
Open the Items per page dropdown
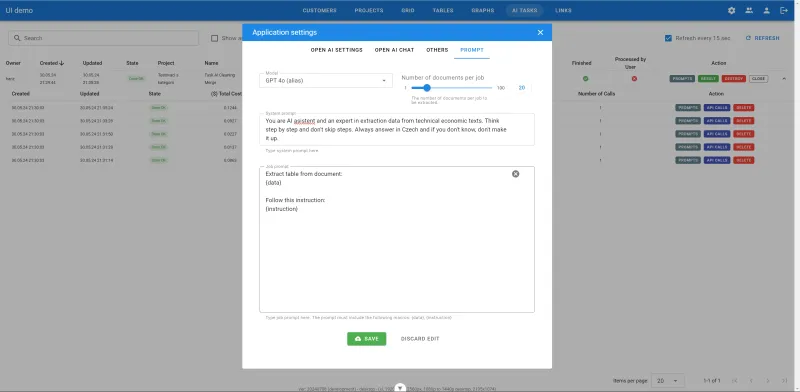coord(668,381)
